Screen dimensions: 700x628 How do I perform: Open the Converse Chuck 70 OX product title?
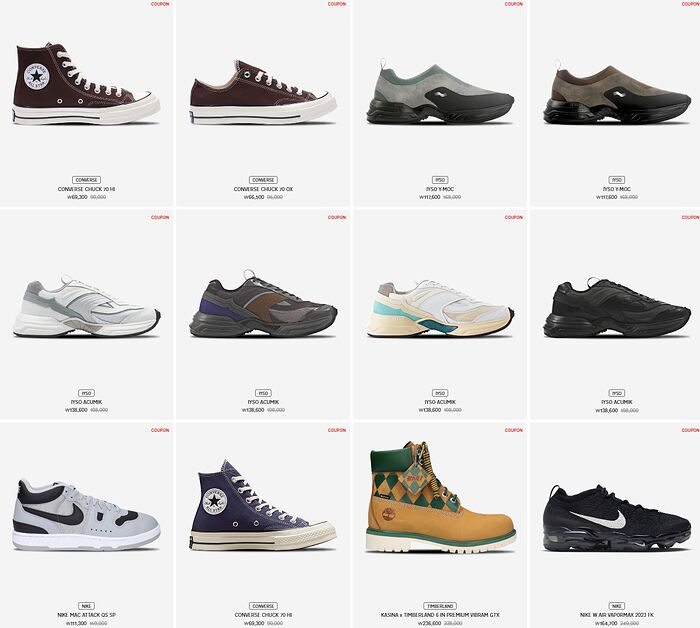pos(263,189)
